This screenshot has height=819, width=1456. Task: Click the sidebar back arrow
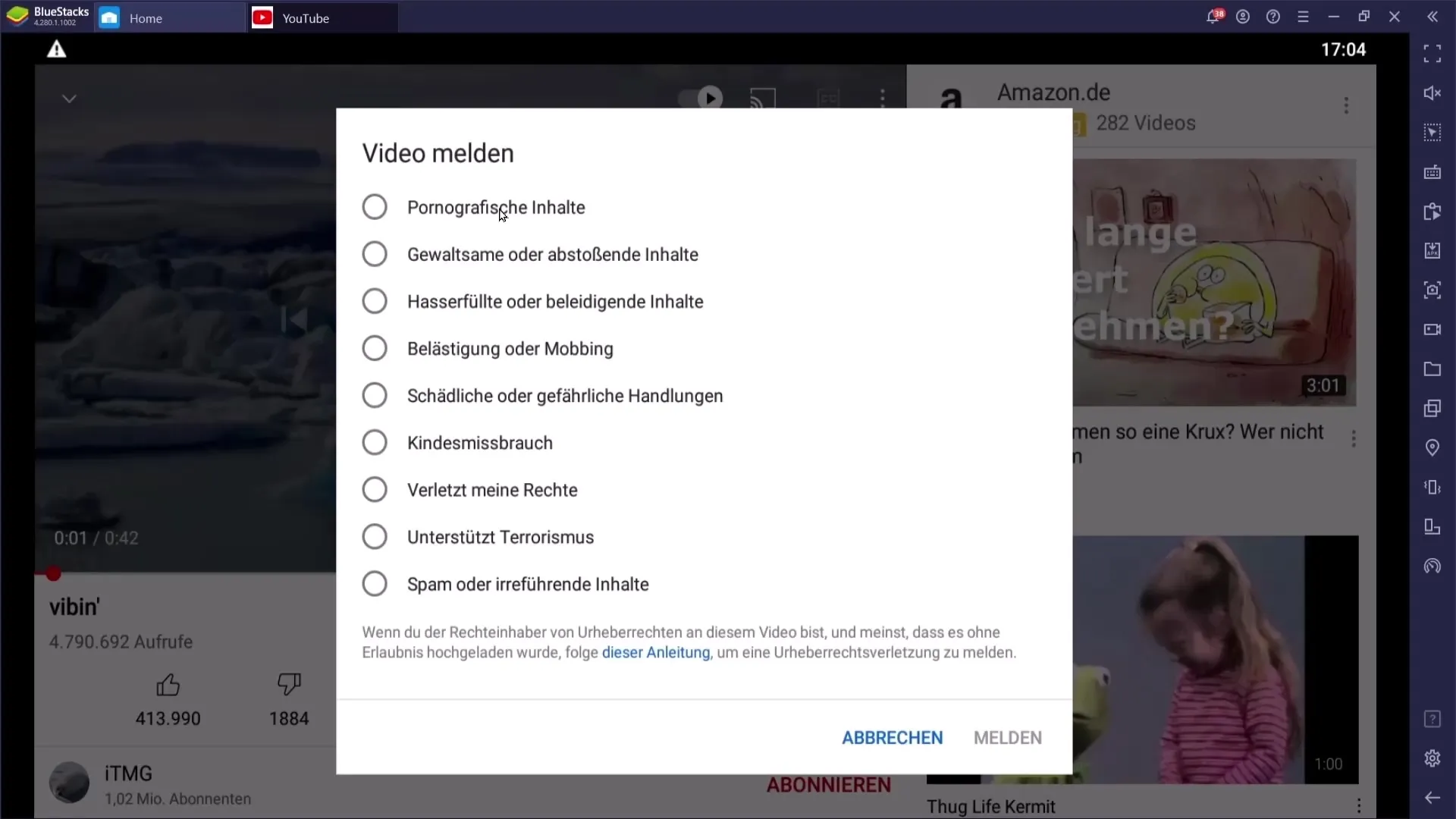pos(1432,798)
